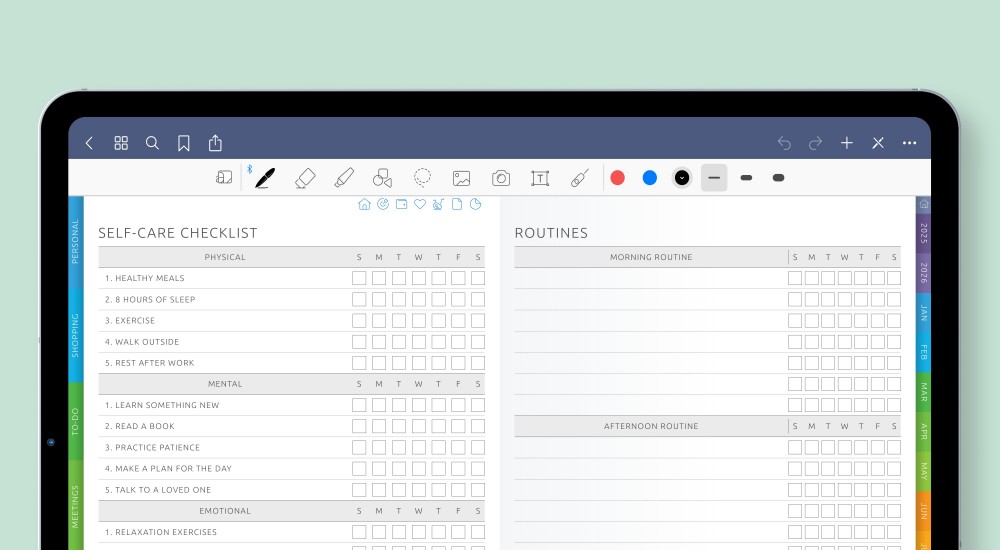
Task: Check Read a Book for Monday
Action: click(x=379, y=426)
